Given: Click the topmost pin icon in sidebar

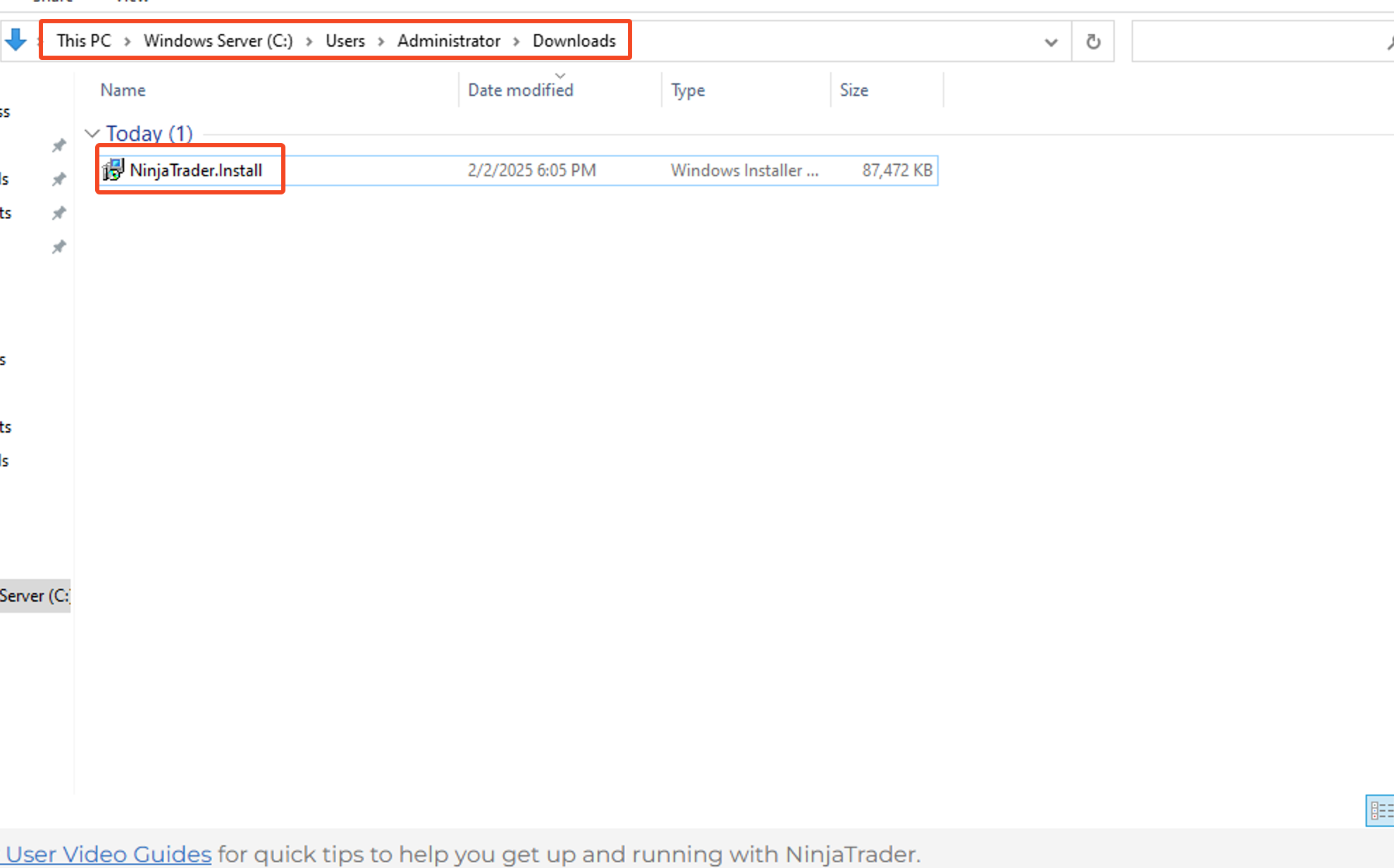Looking at the screenshot, I should point(59,145).
